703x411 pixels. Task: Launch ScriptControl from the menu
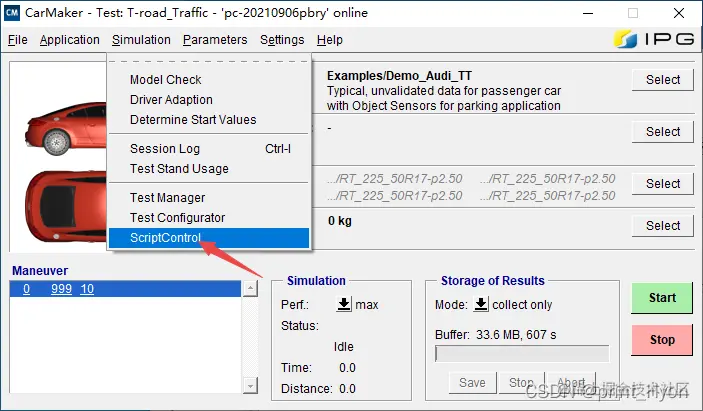[209, 238]
